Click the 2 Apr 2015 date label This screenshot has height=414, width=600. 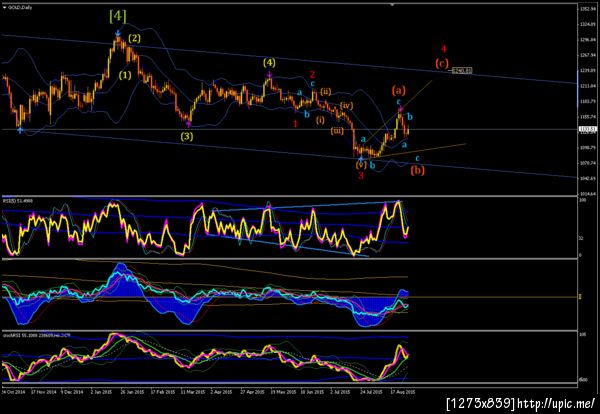[221, 392]
